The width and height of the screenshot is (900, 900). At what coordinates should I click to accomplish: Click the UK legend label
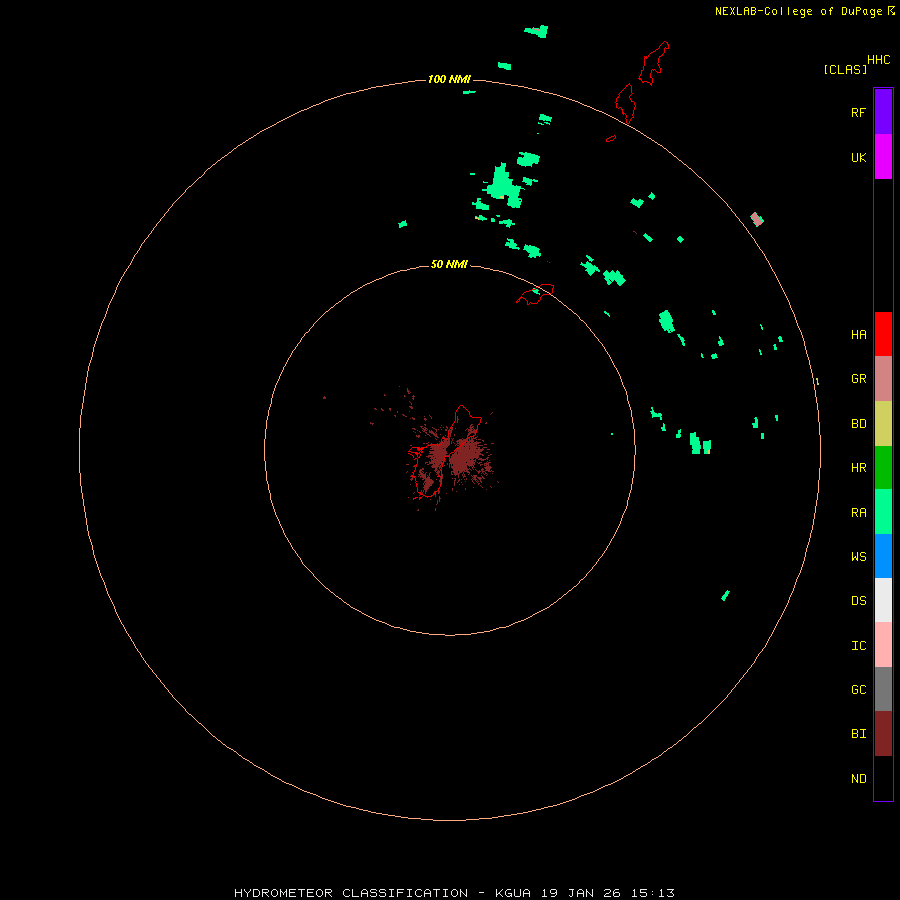point(859,157)
